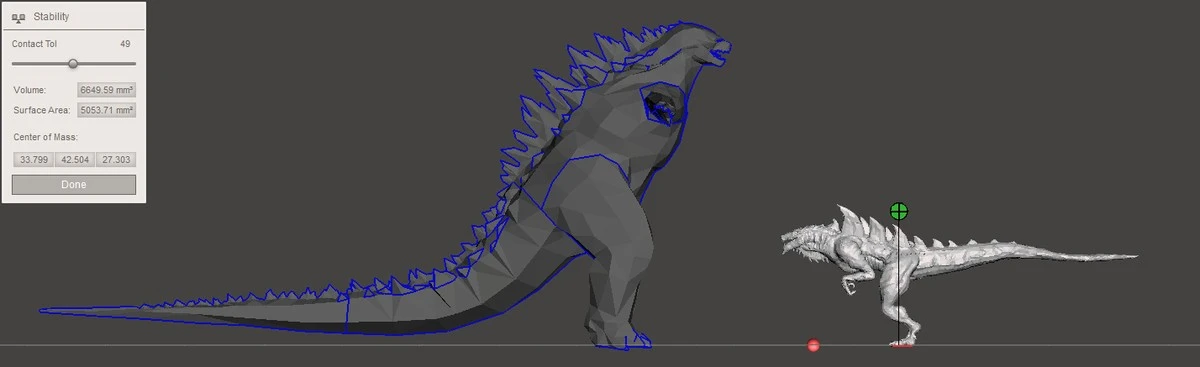Click the Stability panel scale icon
1200x367 pixels.
(18, 17)
